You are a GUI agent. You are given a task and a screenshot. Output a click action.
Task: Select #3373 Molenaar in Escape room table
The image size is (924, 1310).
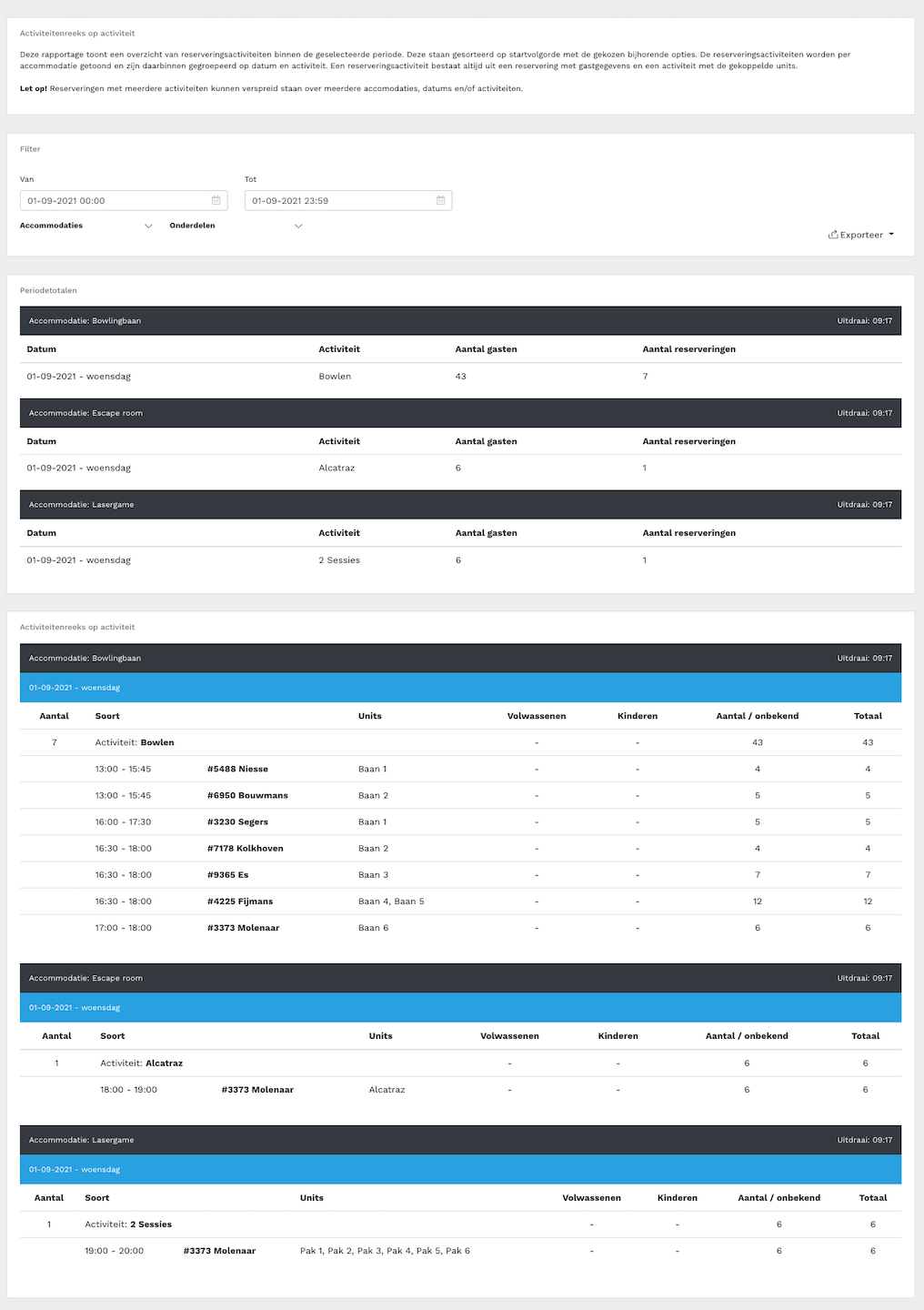pyautogui.click(x=257, y=1089)
